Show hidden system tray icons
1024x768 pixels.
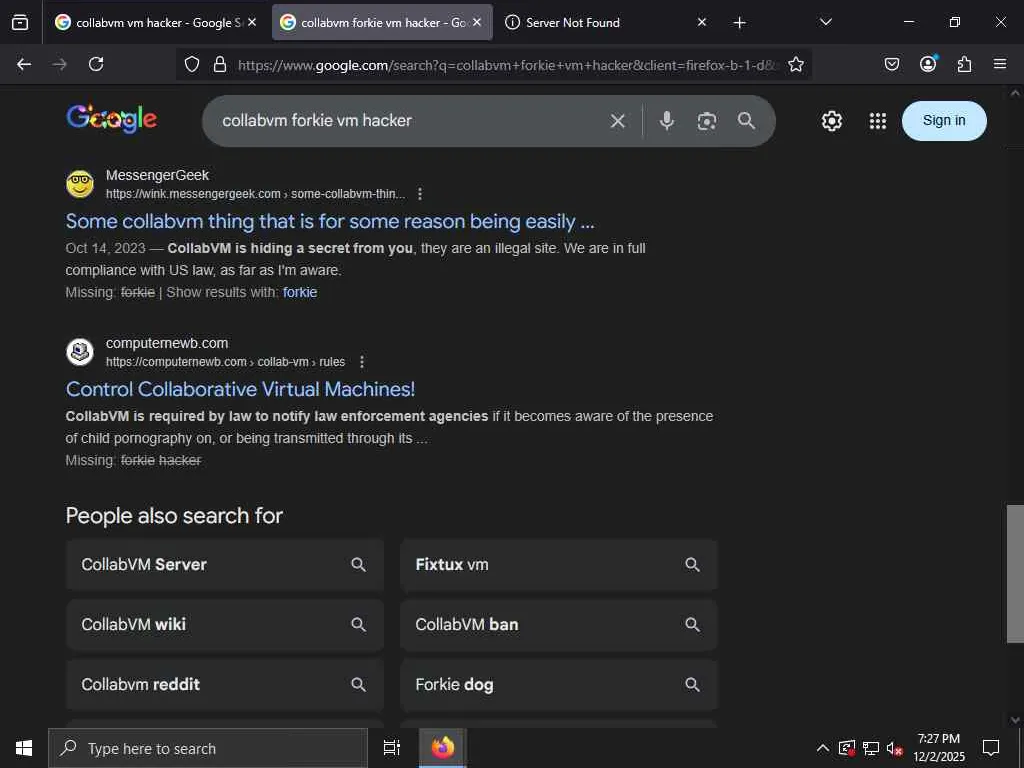(823, 748)
